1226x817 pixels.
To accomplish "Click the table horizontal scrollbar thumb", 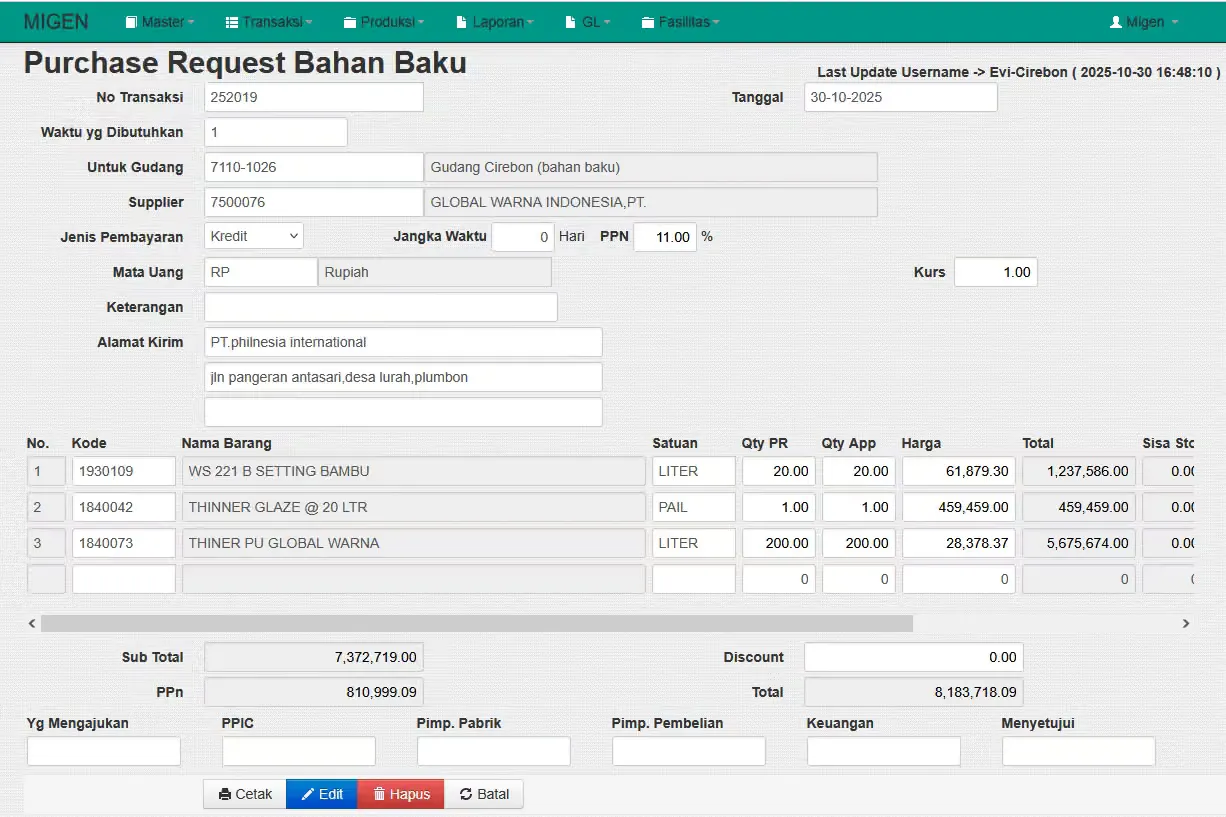I will 477,623.
